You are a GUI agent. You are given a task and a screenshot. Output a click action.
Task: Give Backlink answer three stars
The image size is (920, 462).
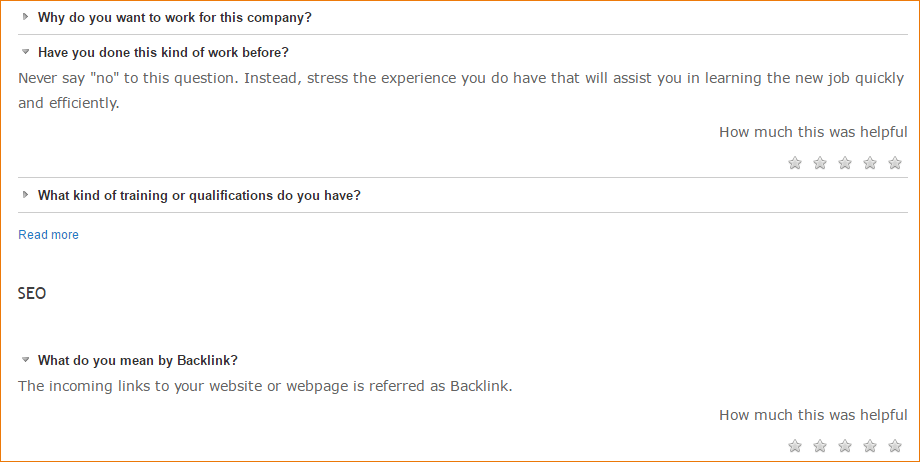click(845, 446)
